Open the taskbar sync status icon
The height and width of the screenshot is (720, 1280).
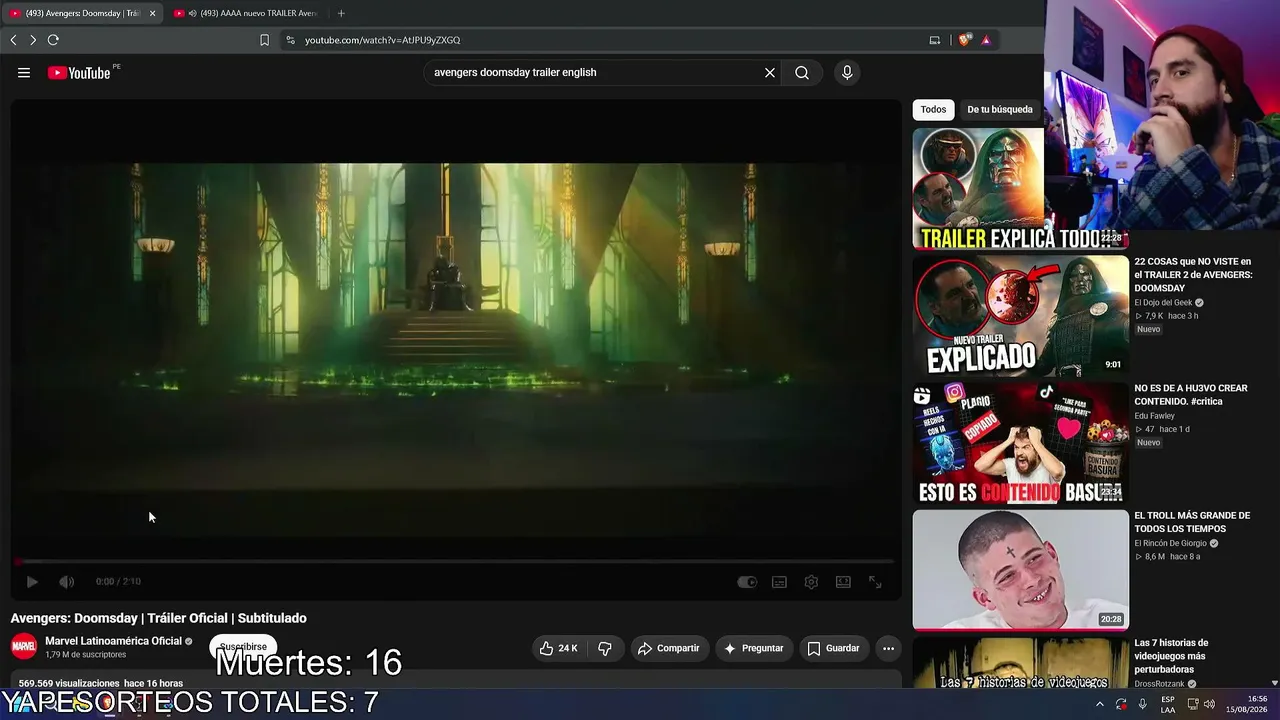(1121, 704)
